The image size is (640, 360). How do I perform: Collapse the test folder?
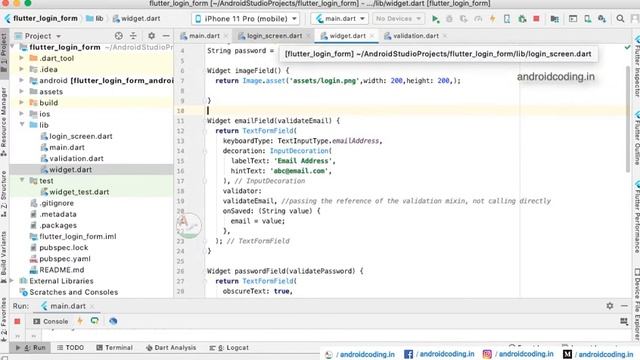click(22, 180)
